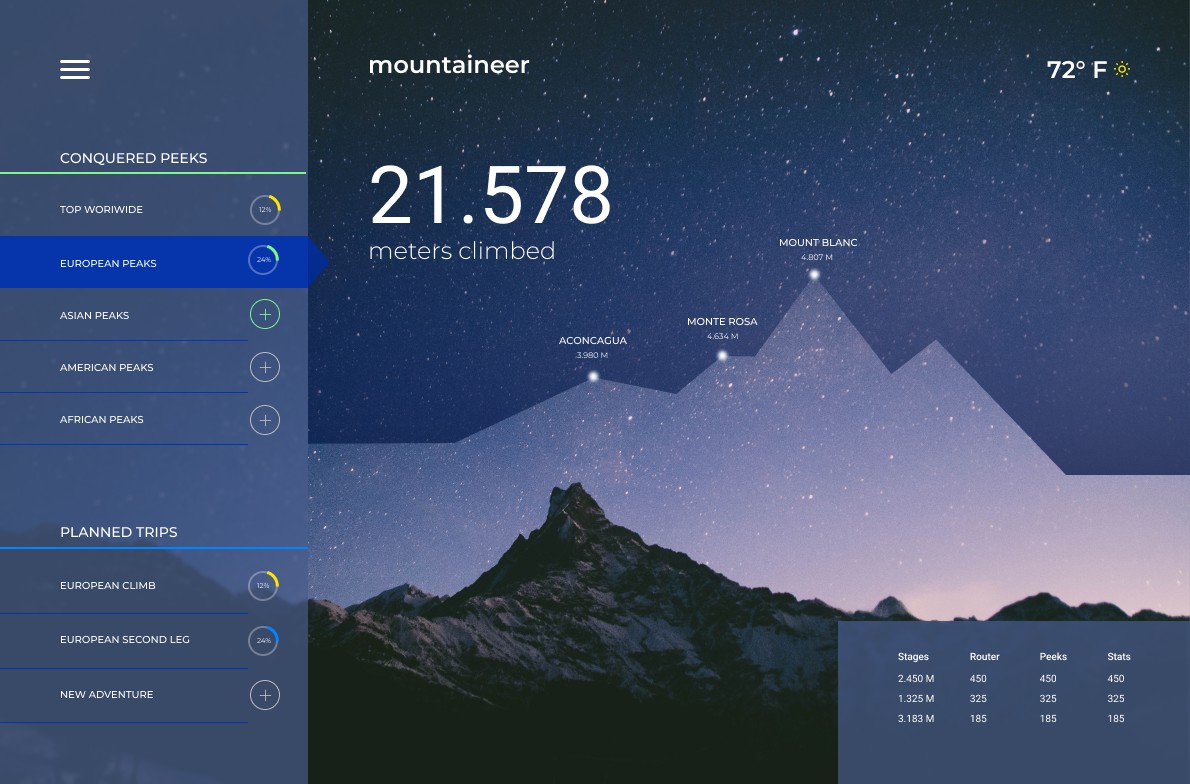The image size is (1190, 784).
Task: Click plus icon beside African Peaks
Action: click(x=265, y=420)
